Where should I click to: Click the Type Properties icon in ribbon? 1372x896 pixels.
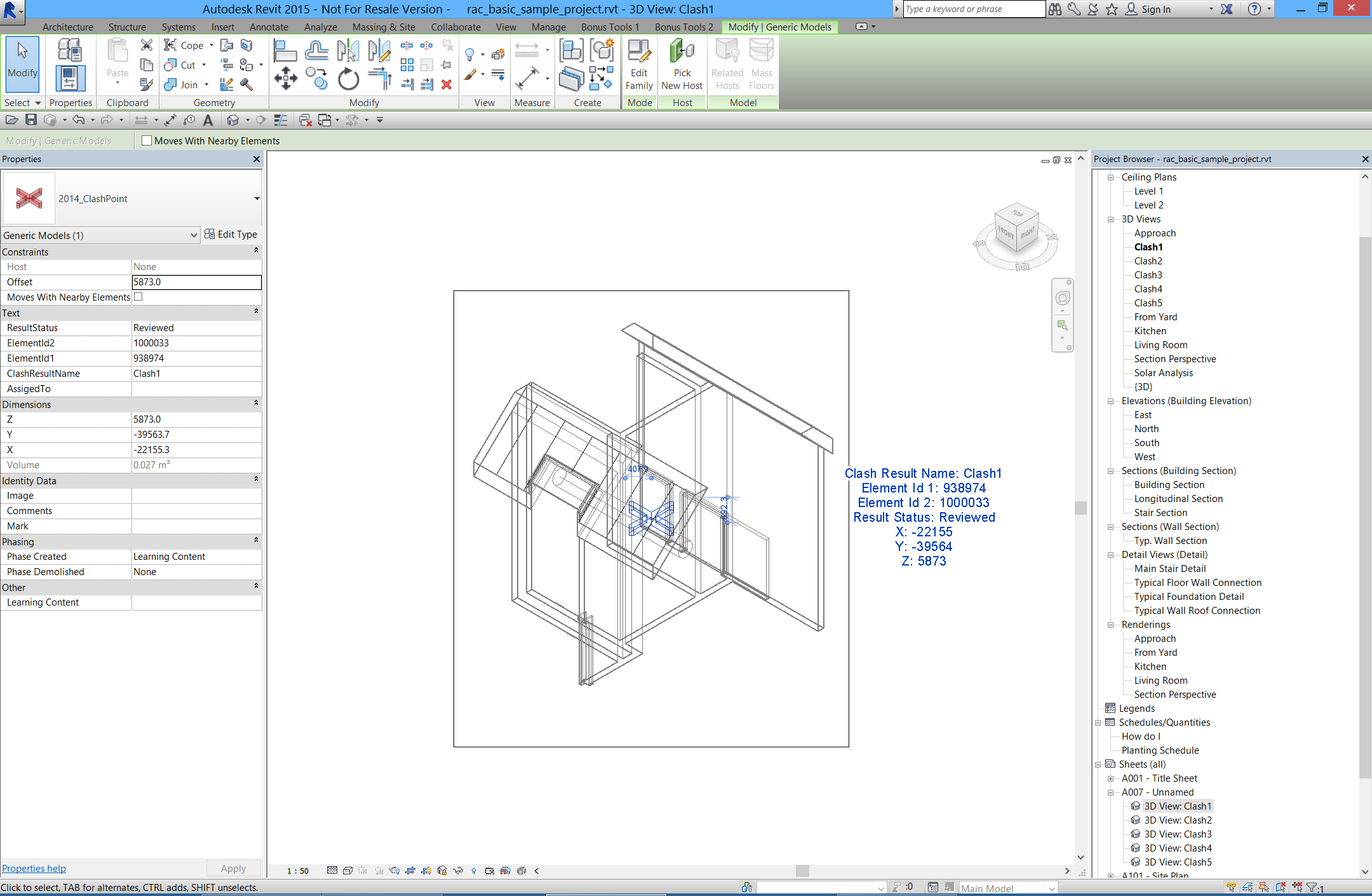click(x=69, y=50)
